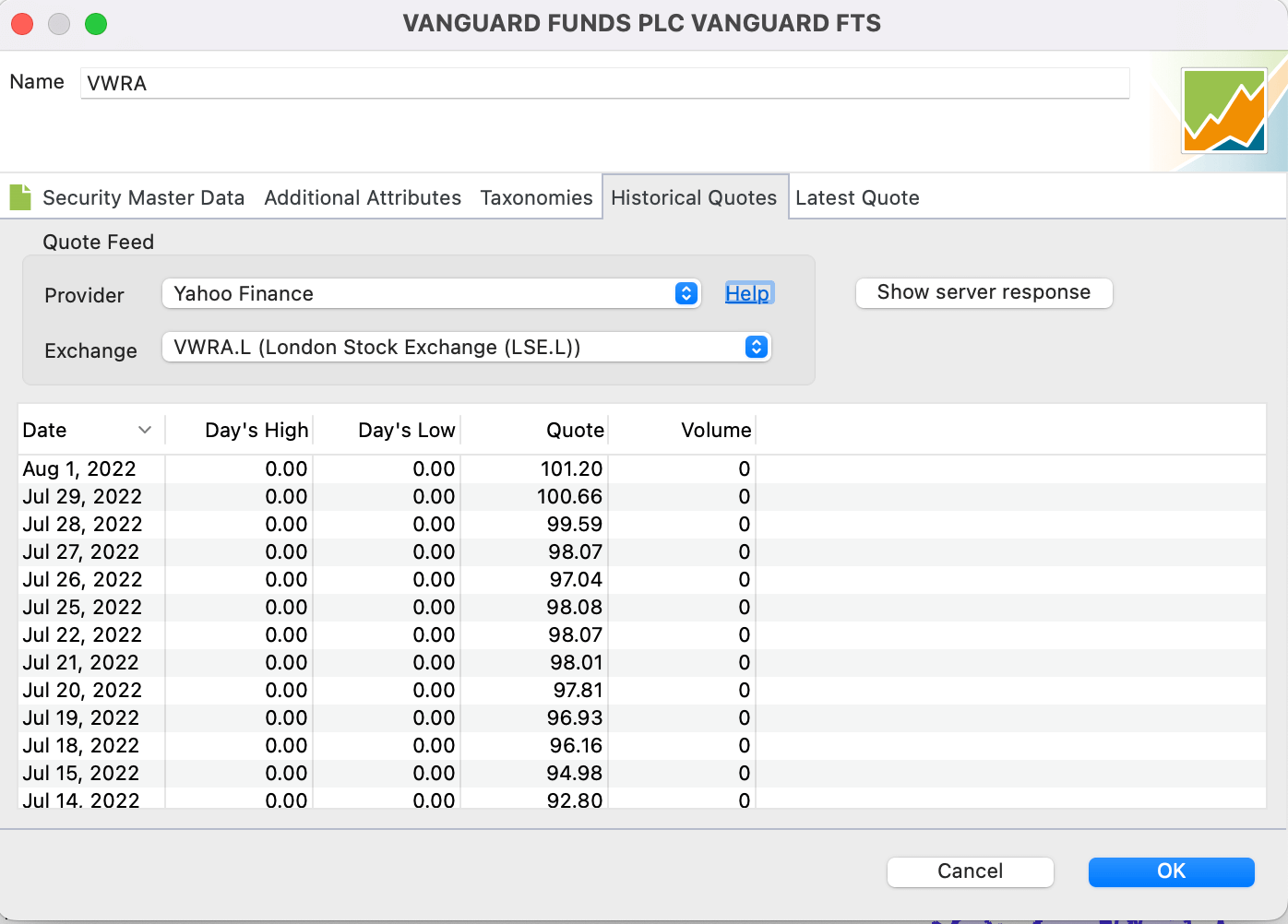Viewport: 1288px width, 924px height.
Task: Click the quote value 96.93
Action: click(x=576, y=717)
